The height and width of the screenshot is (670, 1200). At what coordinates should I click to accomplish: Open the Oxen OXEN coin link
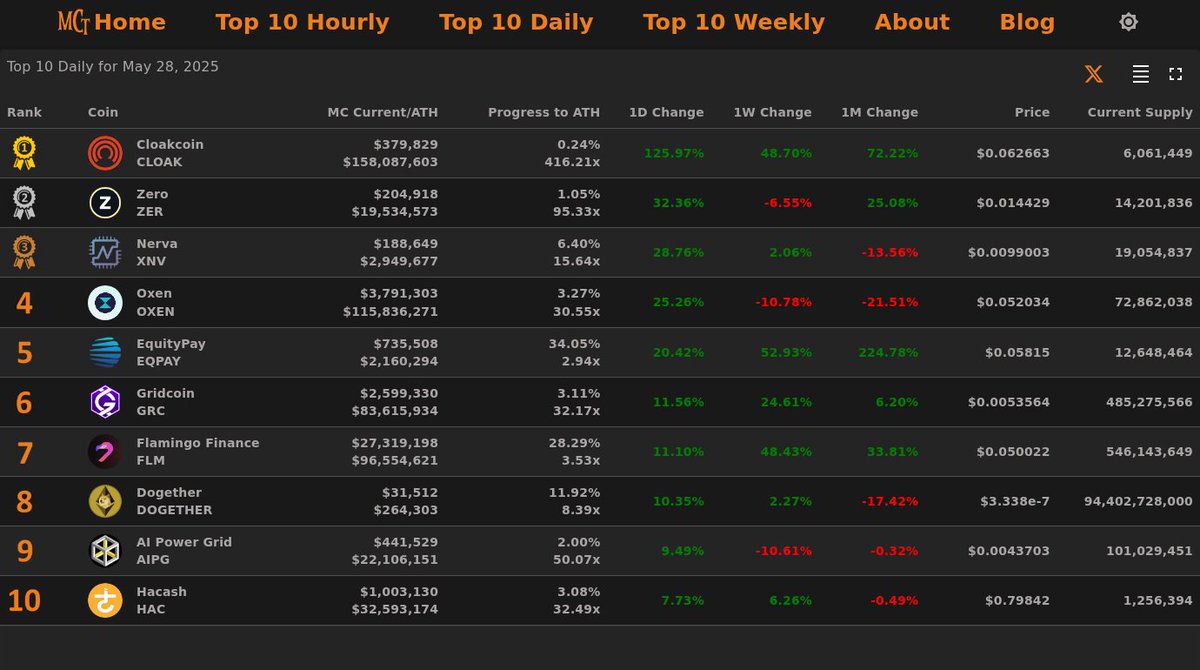click(155, 303)
